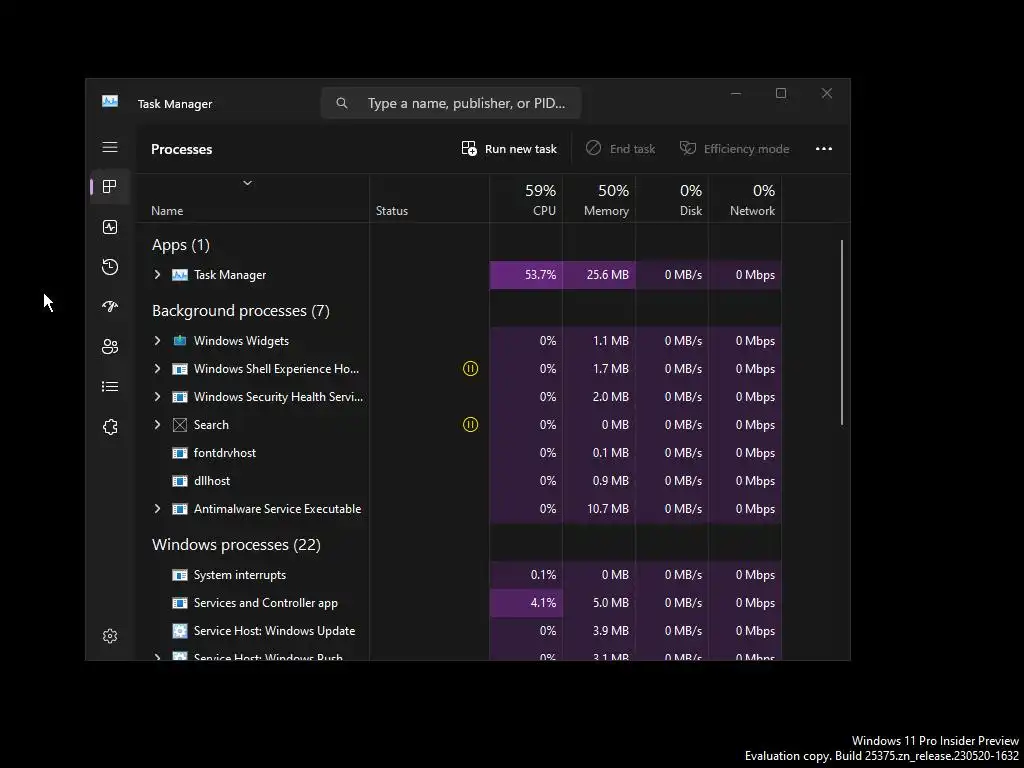Click the System interrupts process icon
The width and height of the screenshot is (1024, 768).
point(180,575)
